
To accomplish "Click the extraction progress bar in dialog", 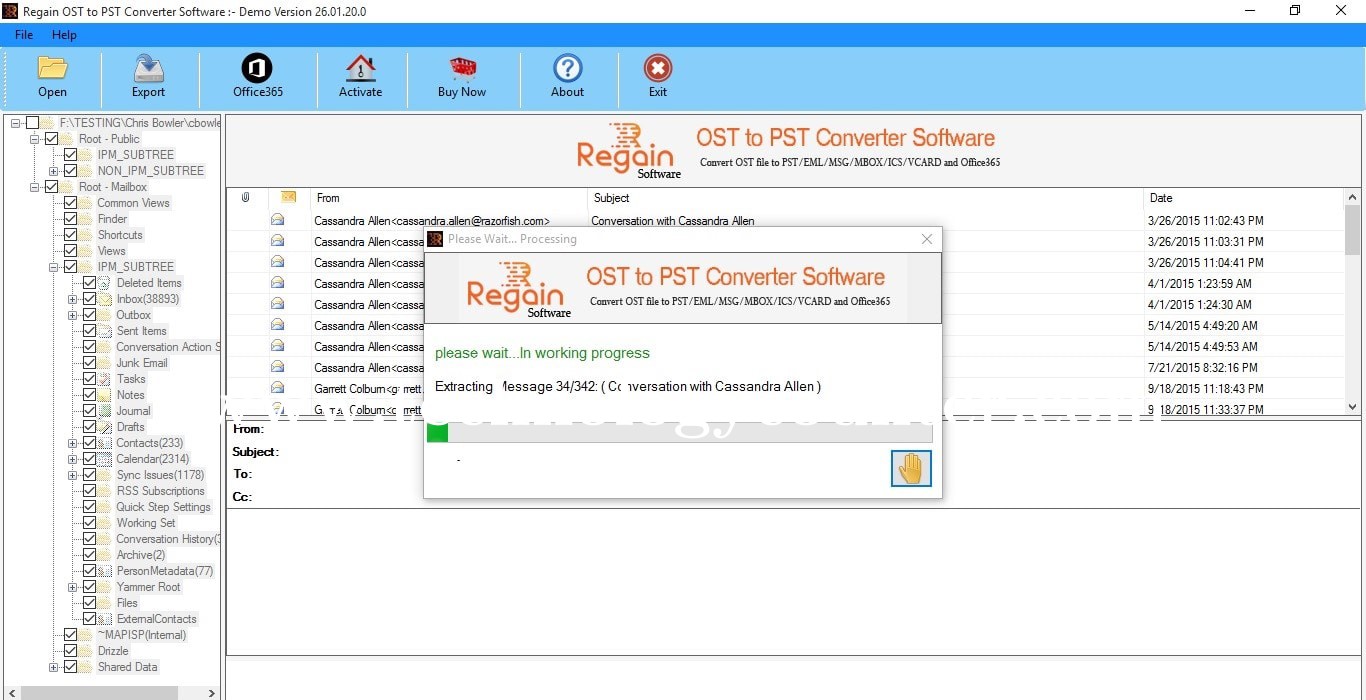I will click(679, 432).
